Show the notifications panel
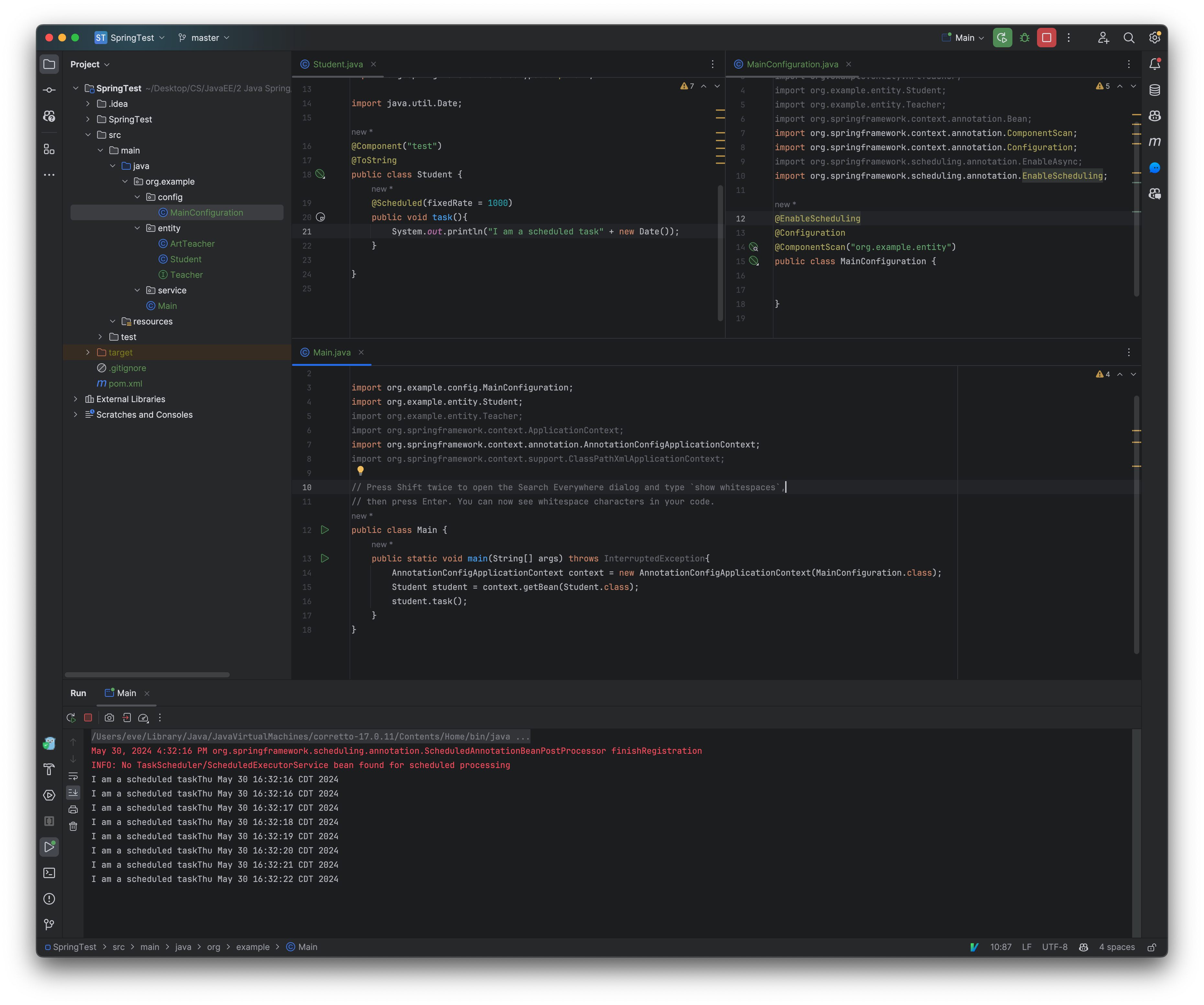Image resolution: width=1204 pixels, height=1005 pixels. 1155,64
